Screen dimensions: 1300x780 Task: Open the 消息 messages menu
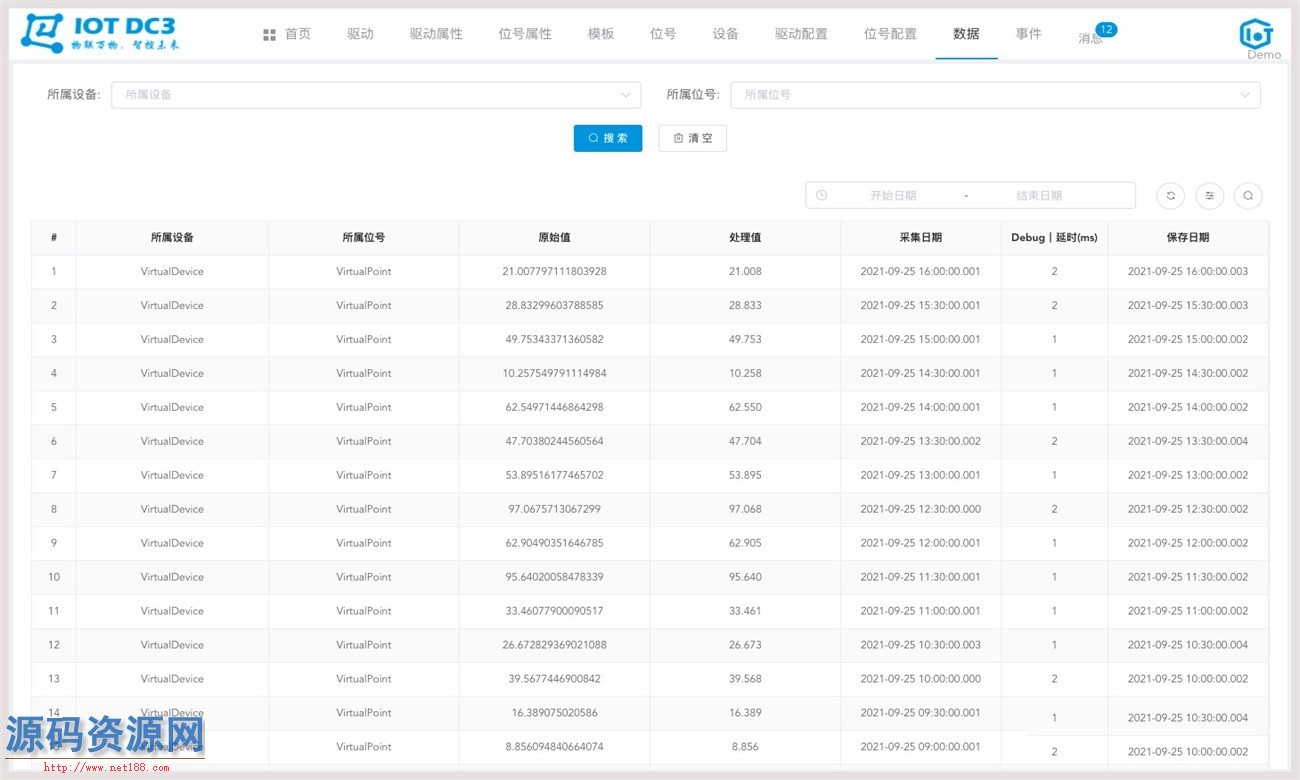[1090, 38]
